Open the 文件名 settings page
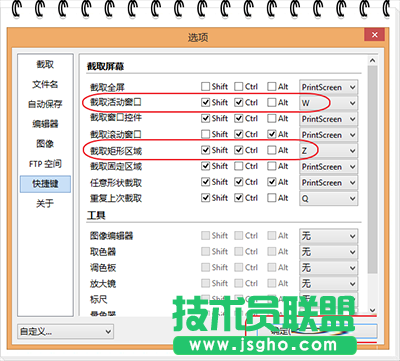This screenshot has height=361, width=400. pyautogui.click(x=45, y=84)
